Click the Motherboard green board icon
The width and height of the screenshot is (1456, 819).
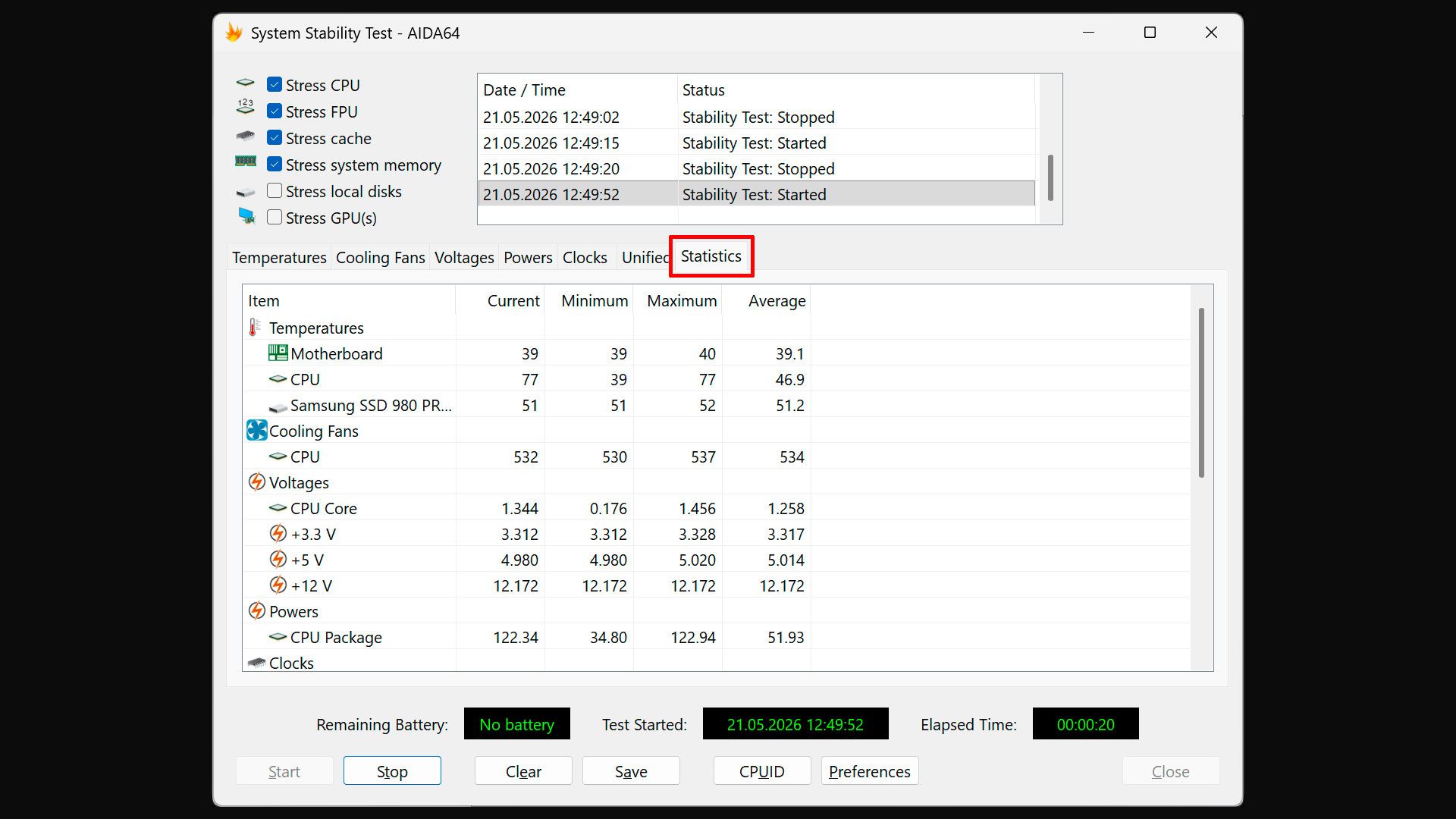[x=278, y=353]
